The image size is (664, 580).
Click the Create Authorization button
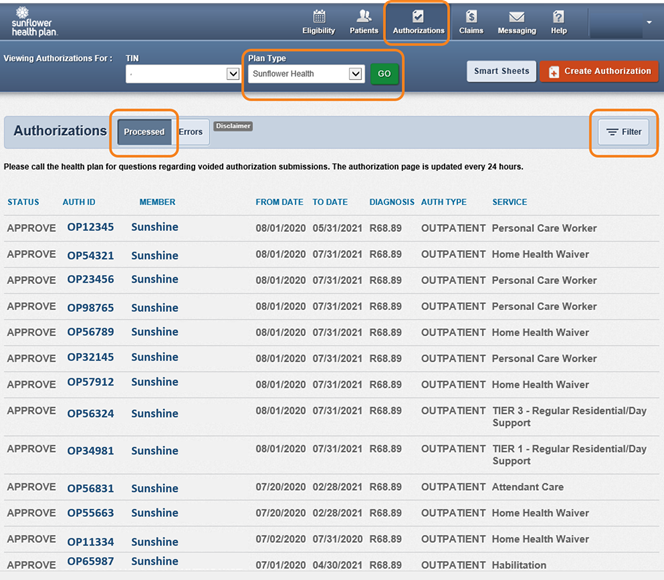pos(598,71)
